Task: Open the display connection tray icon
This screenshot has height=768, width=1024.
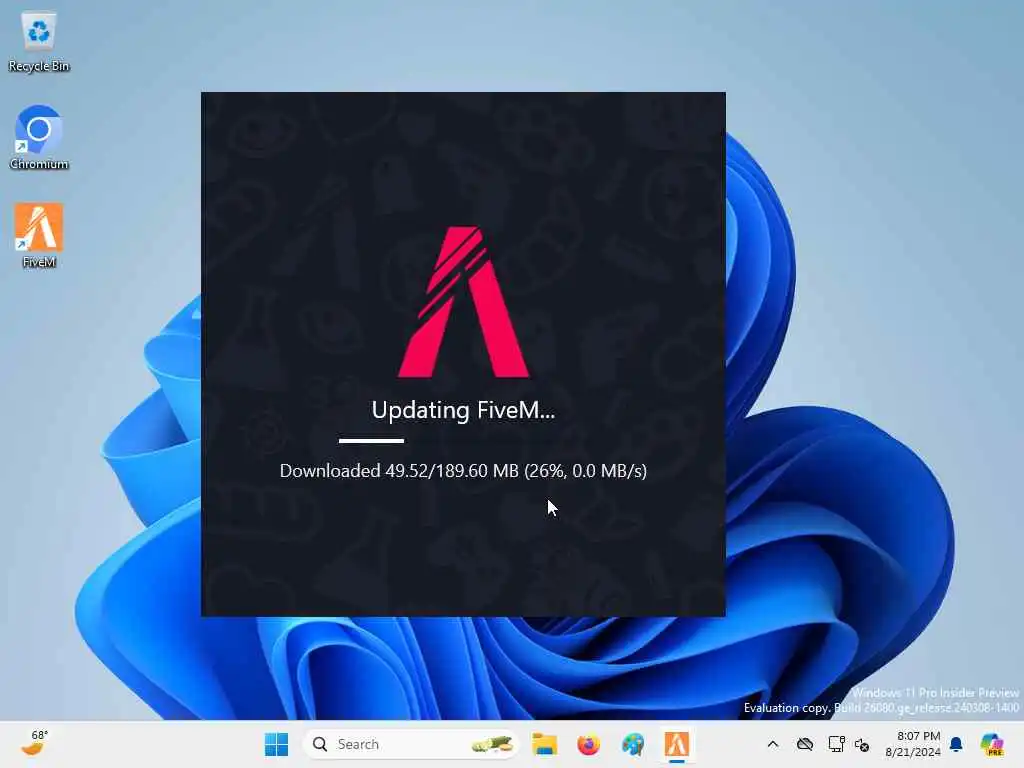Action: point(836,744)
